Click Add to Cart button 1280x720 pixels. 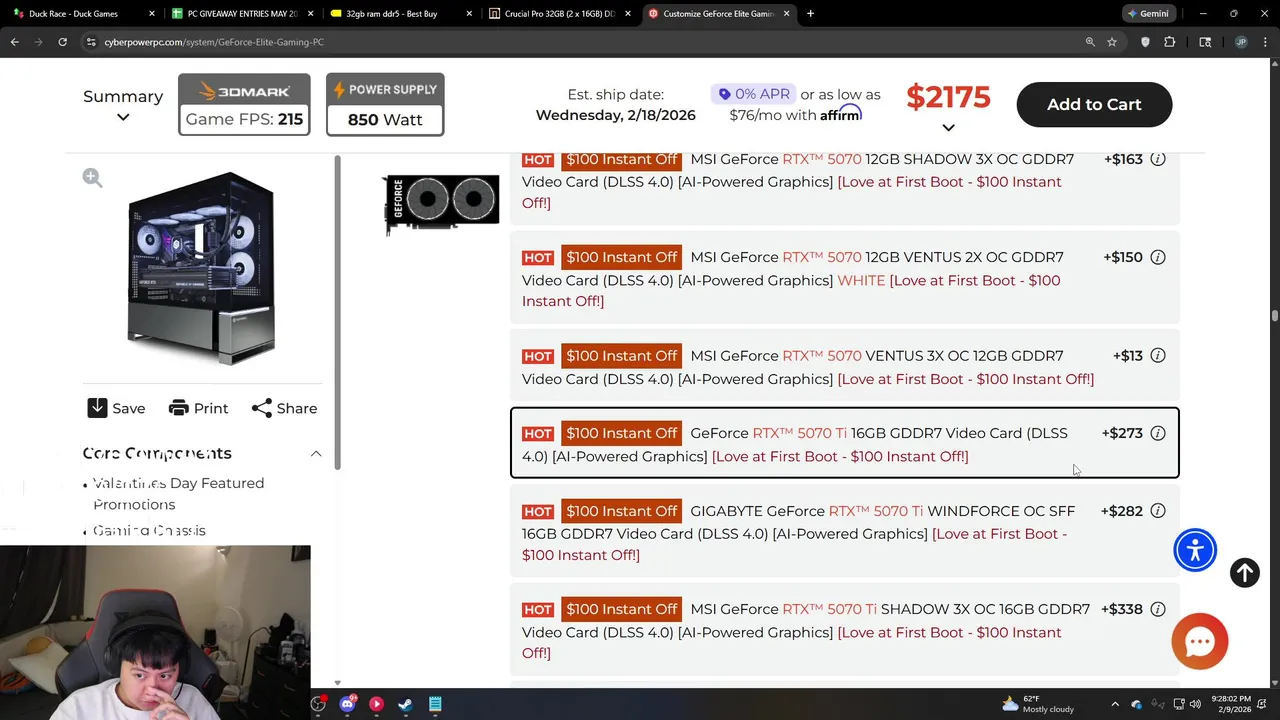click(x=1094, y=105)
